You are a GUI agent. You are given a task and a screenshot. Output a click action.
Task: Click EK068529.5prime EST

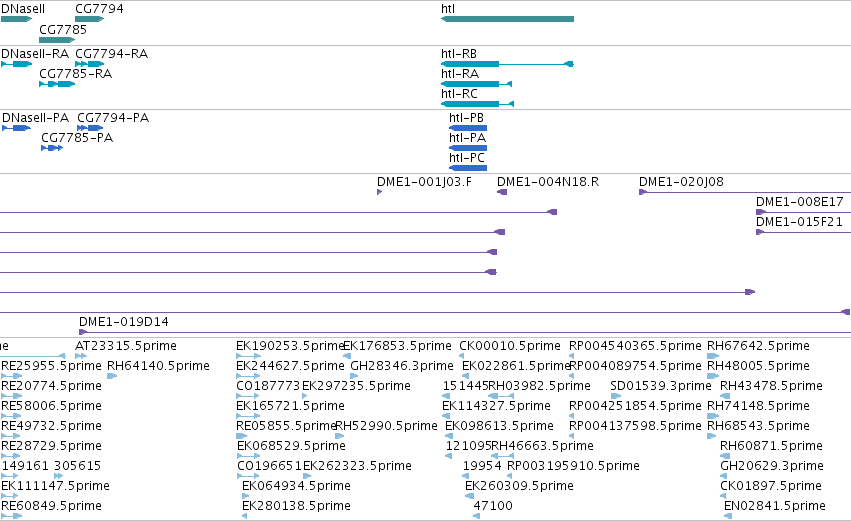(248, 456)
